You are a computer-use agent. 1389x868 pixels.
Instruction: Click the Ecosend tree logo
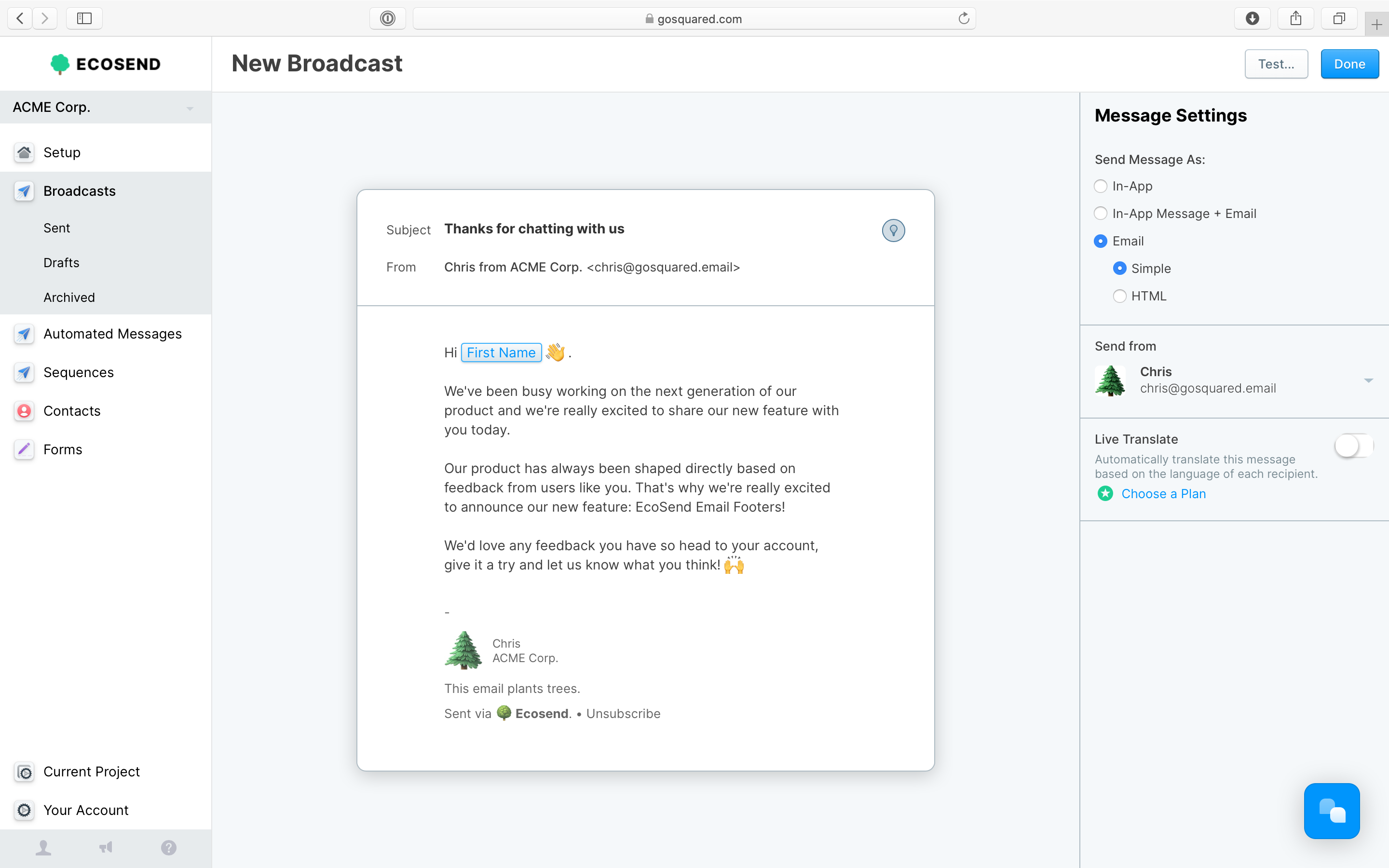coord(60,64)
